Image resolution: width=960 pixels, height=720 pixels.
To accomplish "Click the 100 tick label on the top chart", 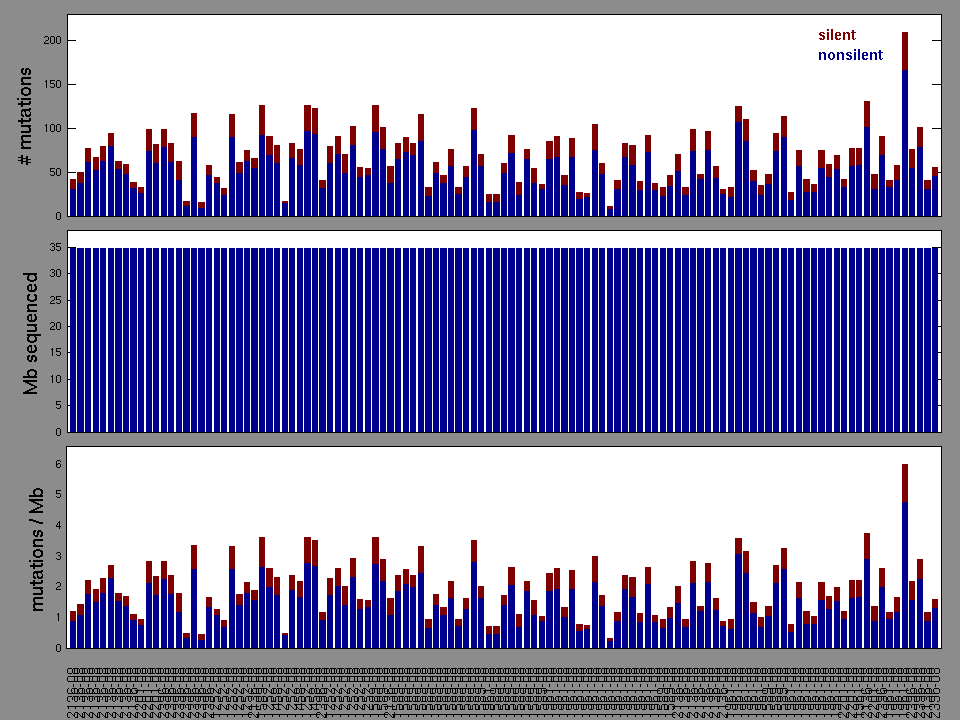I will [50, 128].
